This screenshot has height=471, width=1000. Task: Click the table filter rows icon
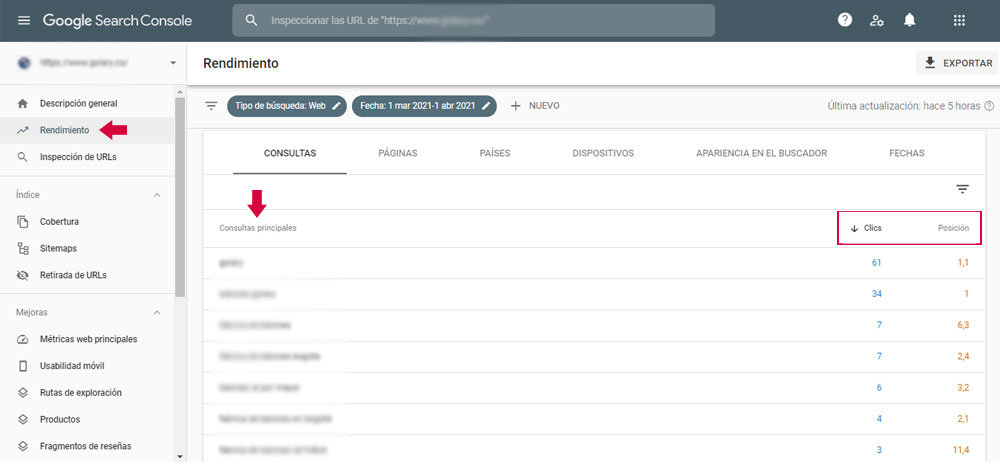click(962, 189)
